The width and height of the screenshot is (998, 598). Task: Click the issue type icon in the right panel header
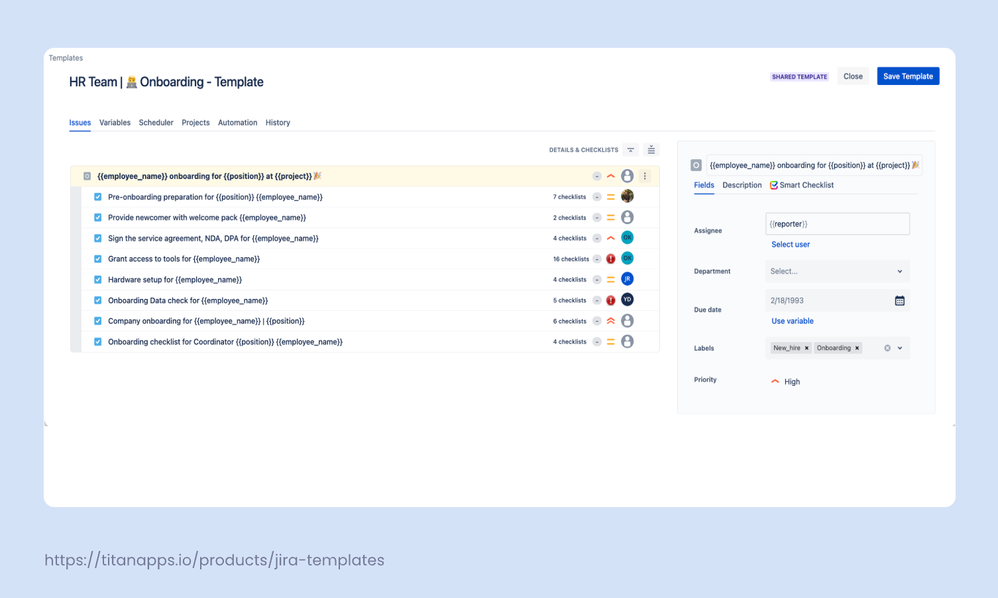pos(695,165)
